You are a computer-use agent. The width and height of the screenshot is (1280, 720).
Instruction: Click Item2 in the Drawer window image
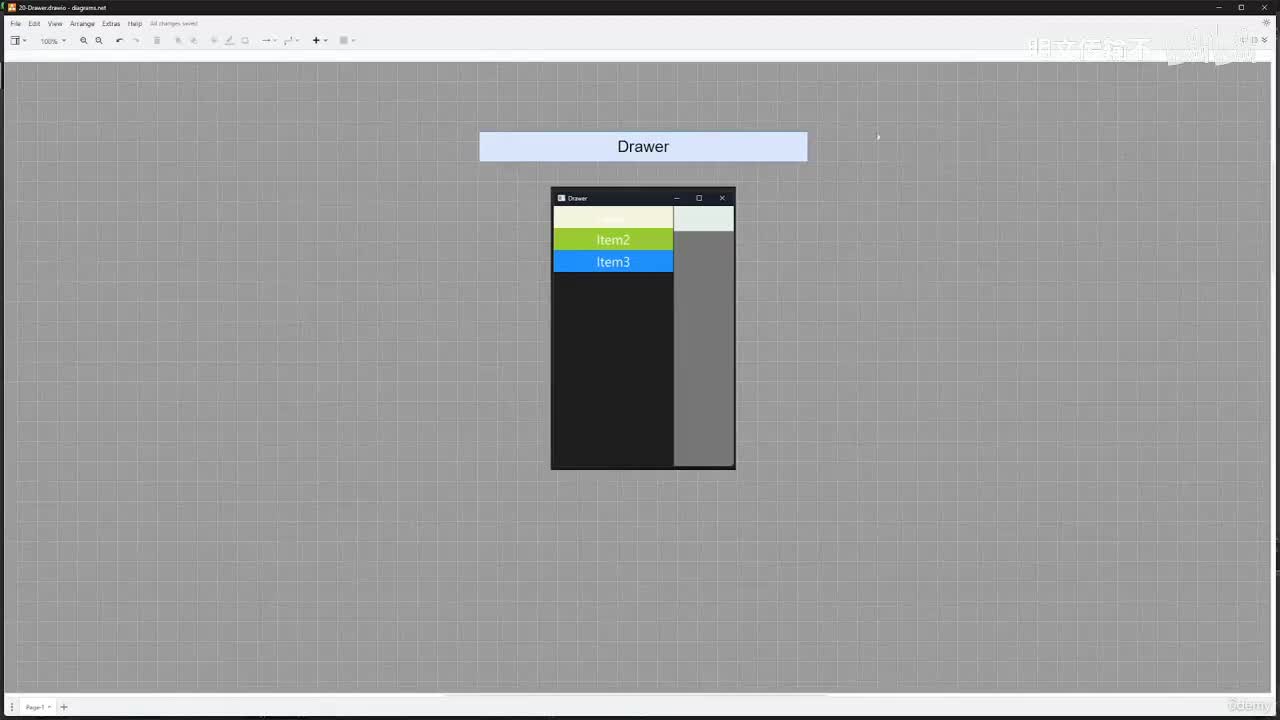click(613, 240)
